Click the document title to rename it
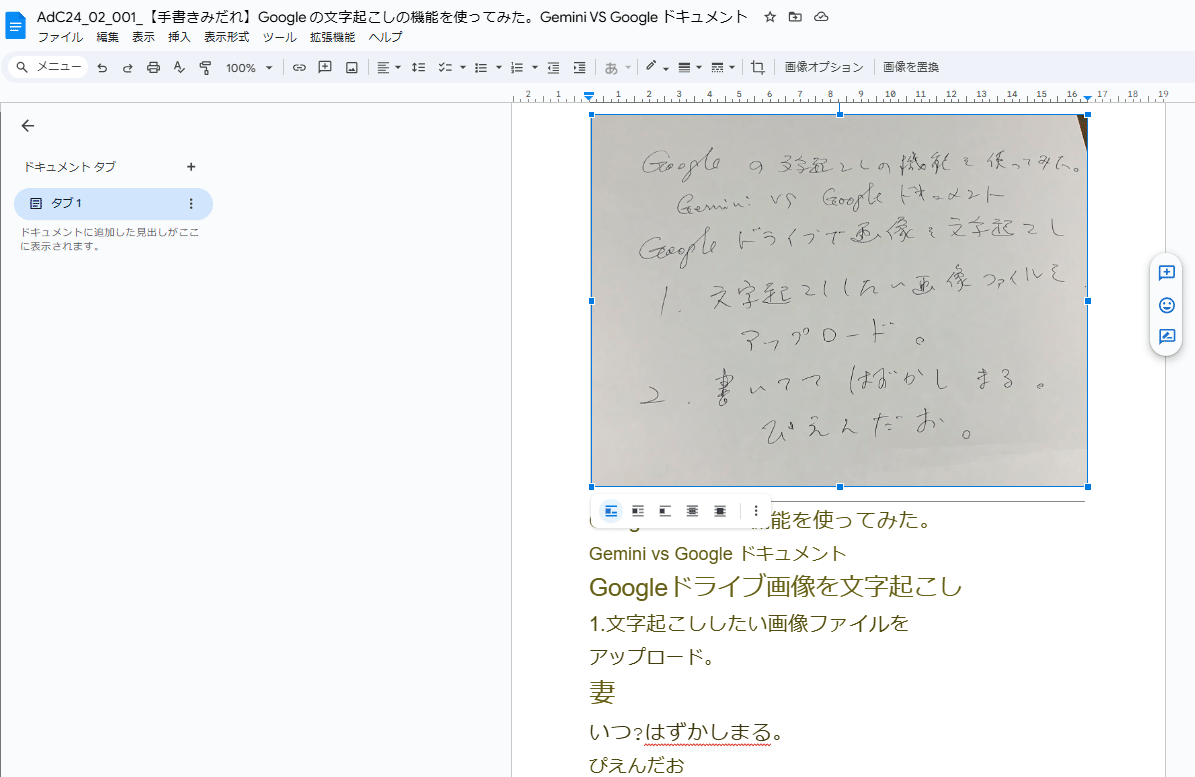 [380, 16]
